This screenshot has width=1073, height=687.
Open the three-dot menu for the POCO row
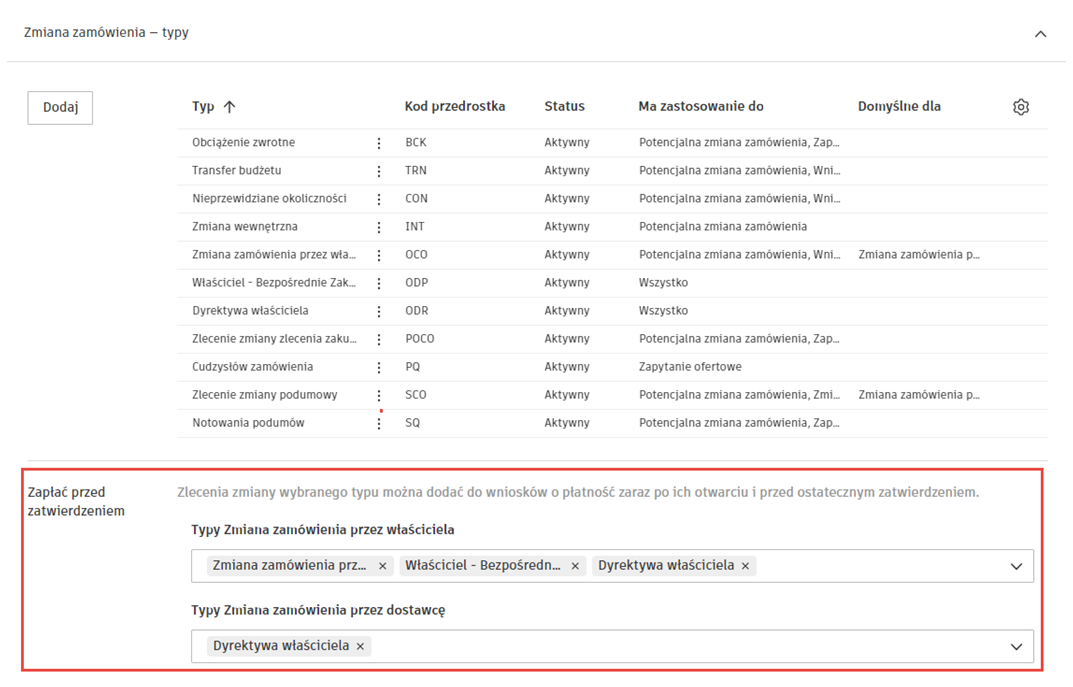379,339
